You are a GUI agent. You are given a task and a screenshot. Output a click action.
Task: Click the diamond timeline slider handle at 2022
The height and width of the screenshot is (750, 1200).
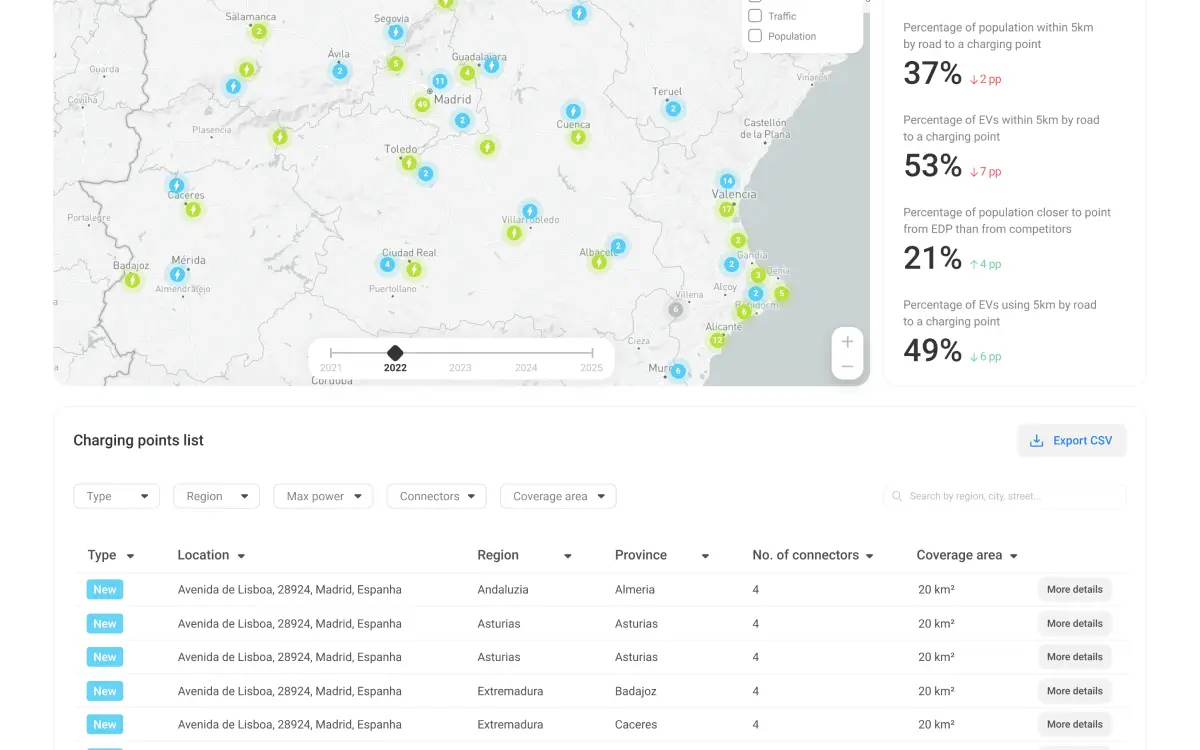(x=395, y=353)
